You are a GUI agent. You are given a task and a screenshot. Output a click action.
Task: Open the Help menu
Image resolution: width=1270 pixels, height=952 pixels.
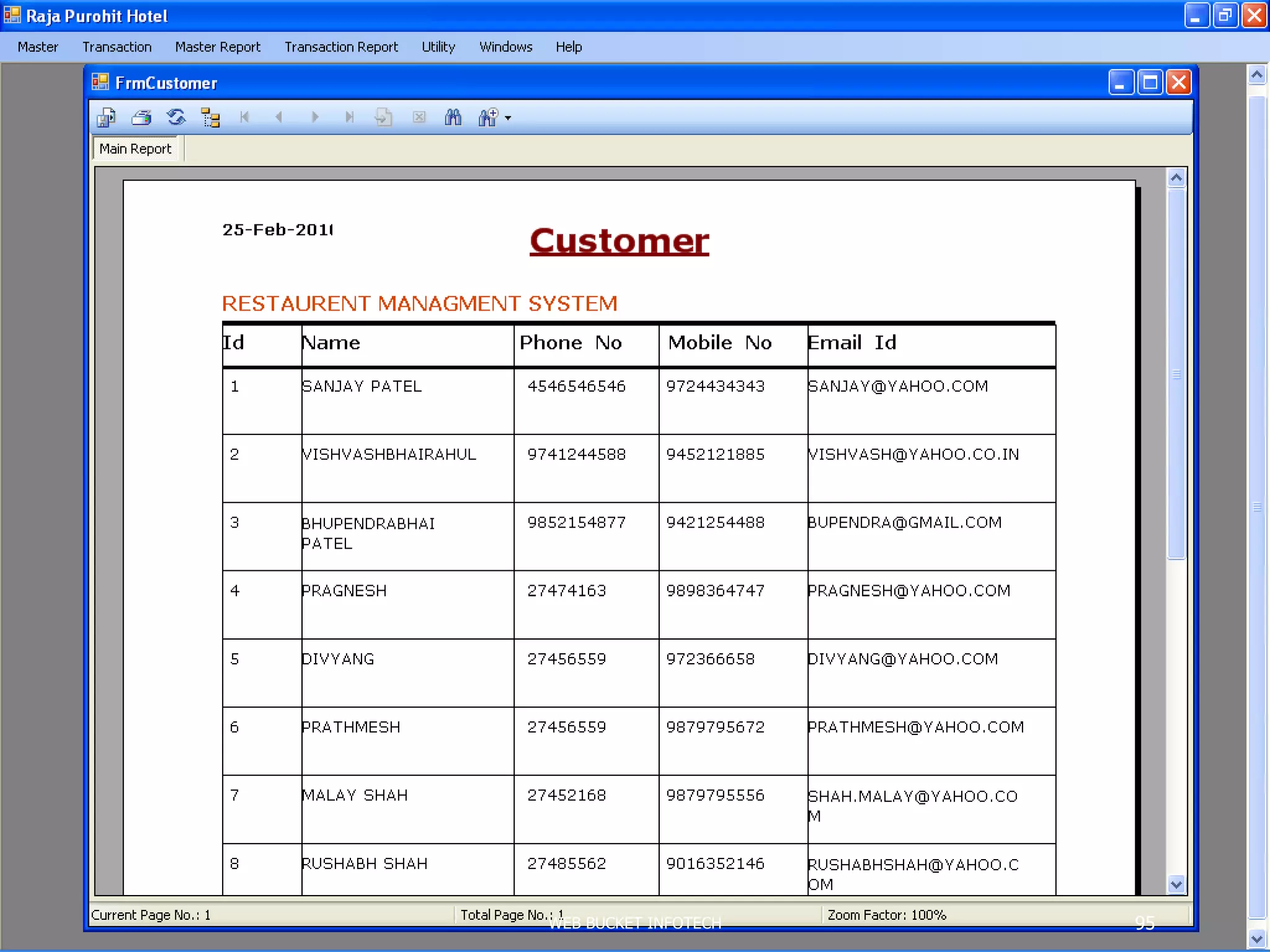[569, 47]
